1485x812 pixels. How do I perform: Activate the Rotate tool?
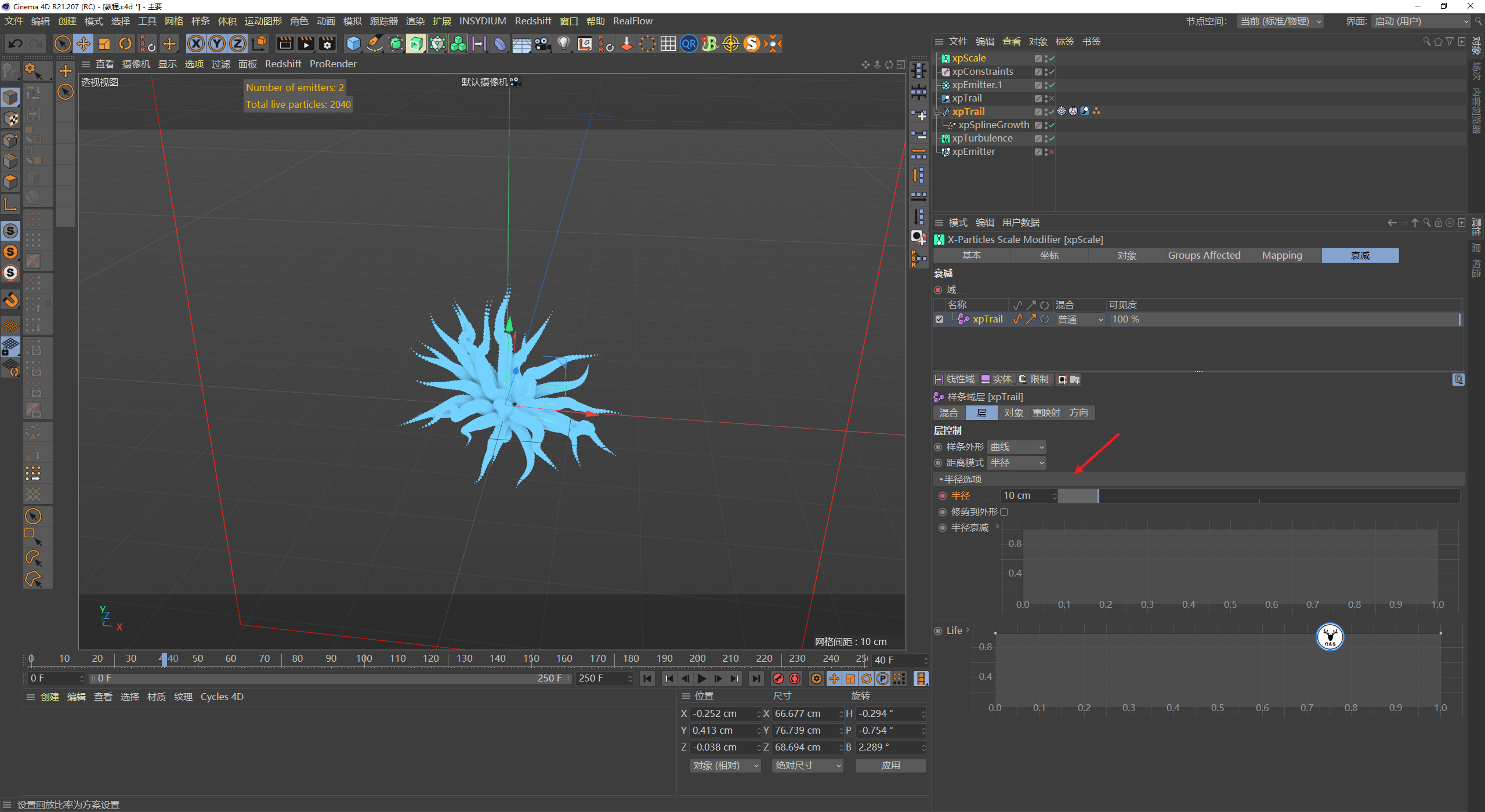(125, 43)
